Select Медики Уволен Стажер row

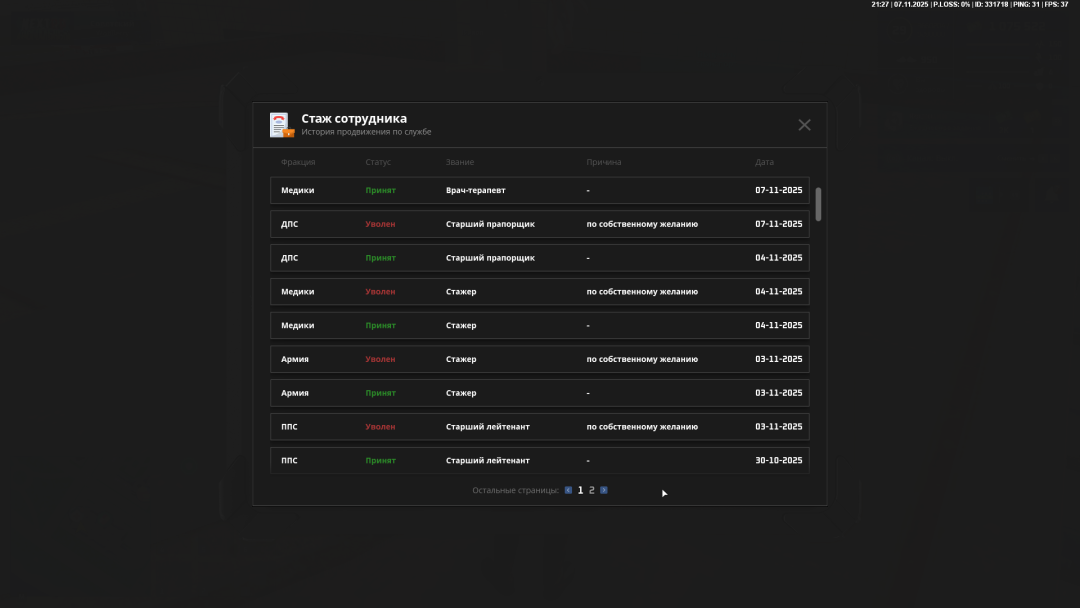click(x=539, y=292)
